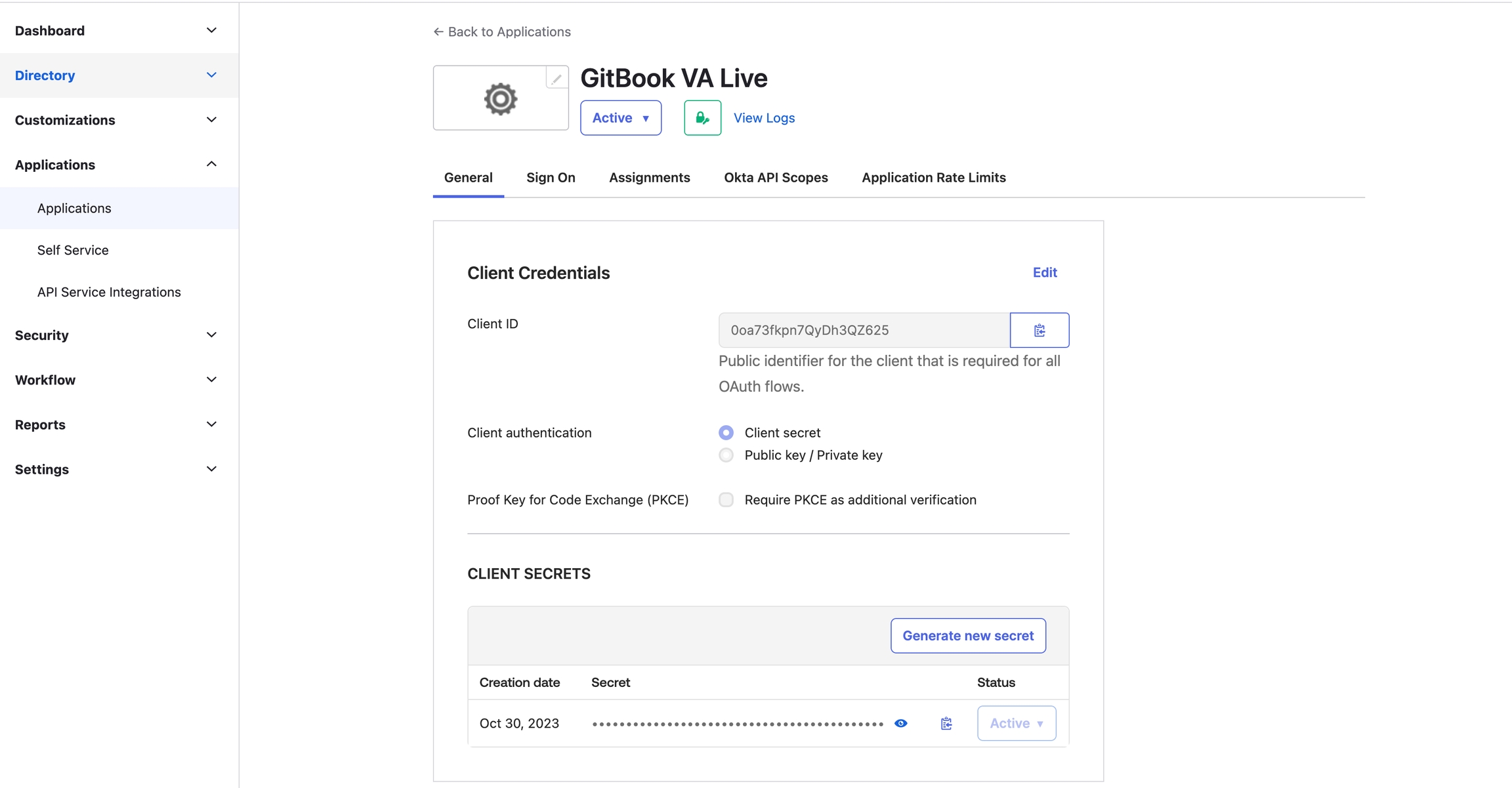The width and height of the screenshot is (1512, 788).
Task: Click the Client ID text field
Action: 864,330
